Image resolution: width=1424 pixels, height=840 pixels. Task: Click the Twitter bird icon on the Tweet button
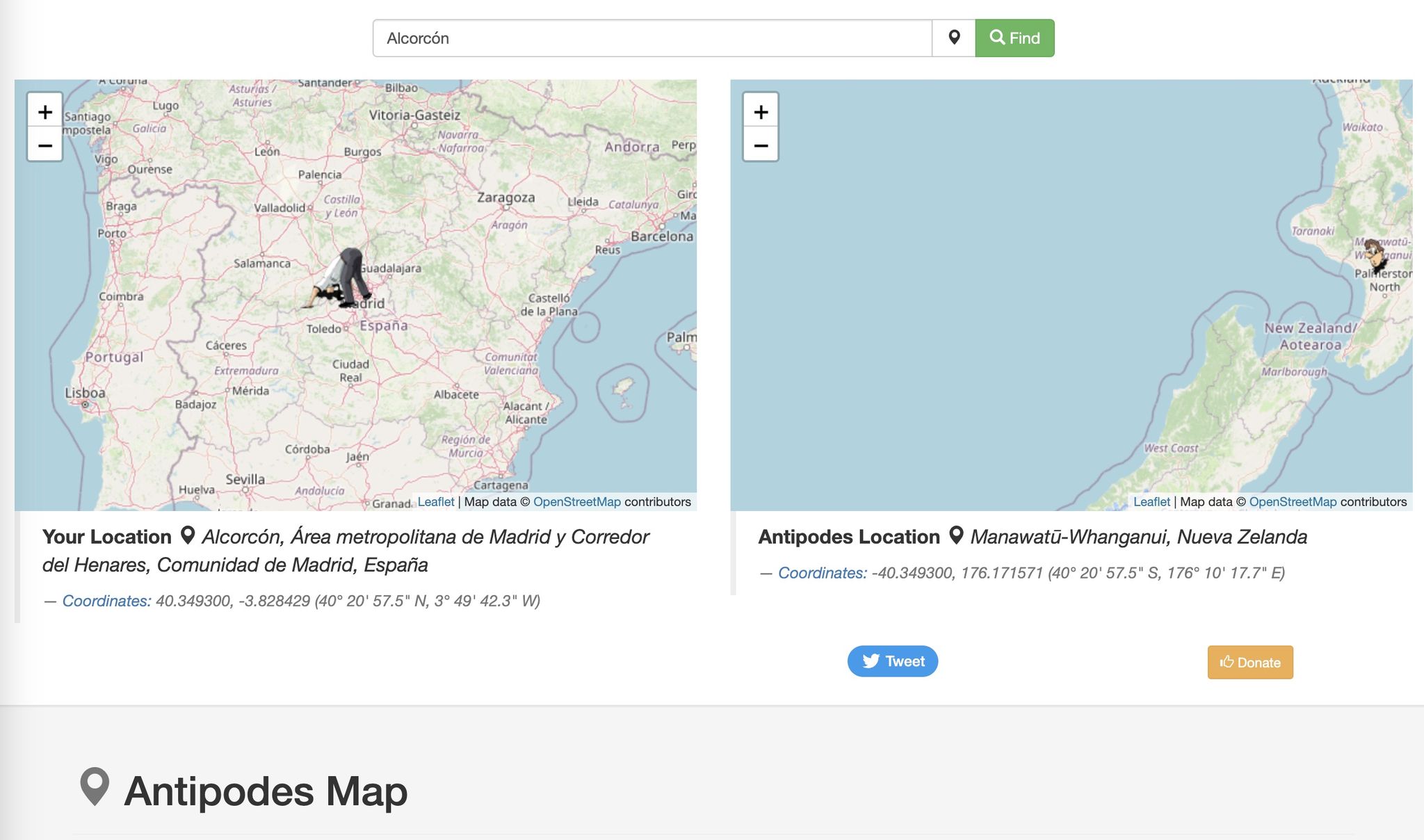coord(872,661)
